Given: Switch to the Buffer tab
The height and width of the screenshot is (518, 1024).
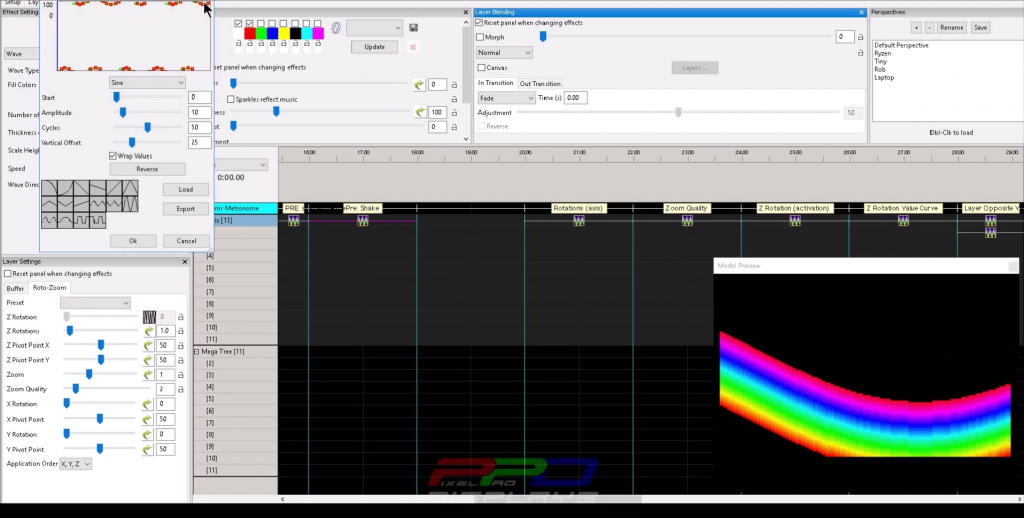Looking at the screenshot, I should coord(15,288).
